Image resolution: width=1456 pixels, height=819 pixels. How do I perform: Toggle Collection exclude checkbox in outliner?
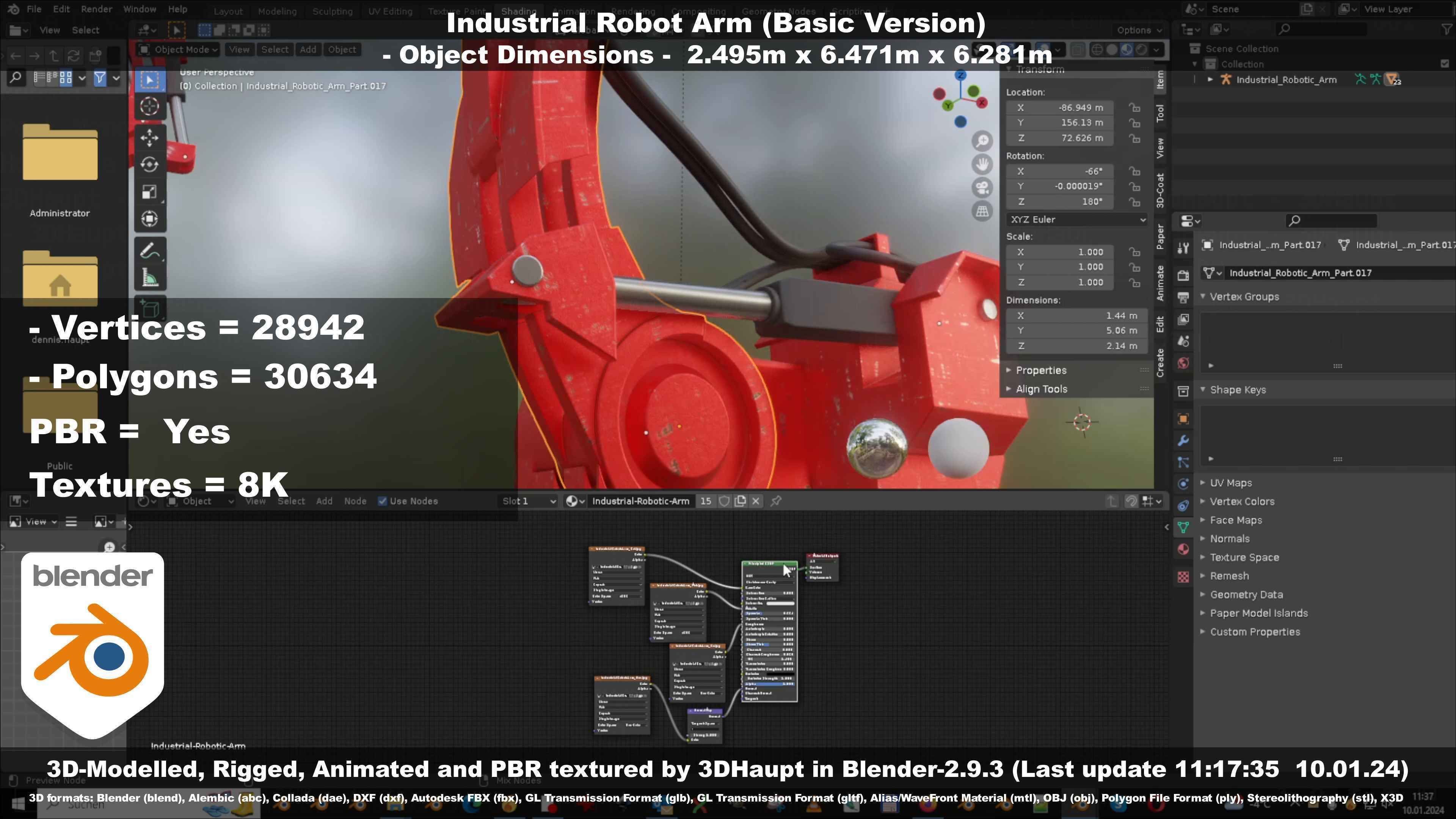click(x=1445, y=64)
